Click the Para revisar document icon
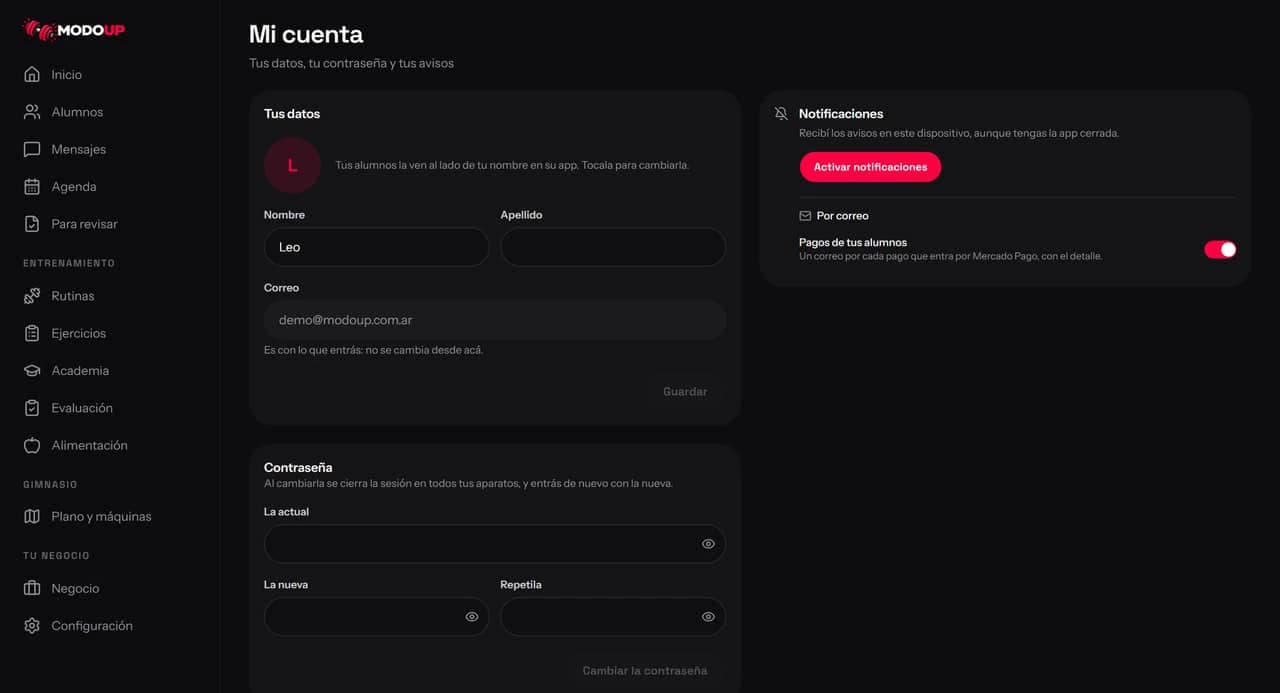Screen dimensions: 1280x693 tap(32, 224)
